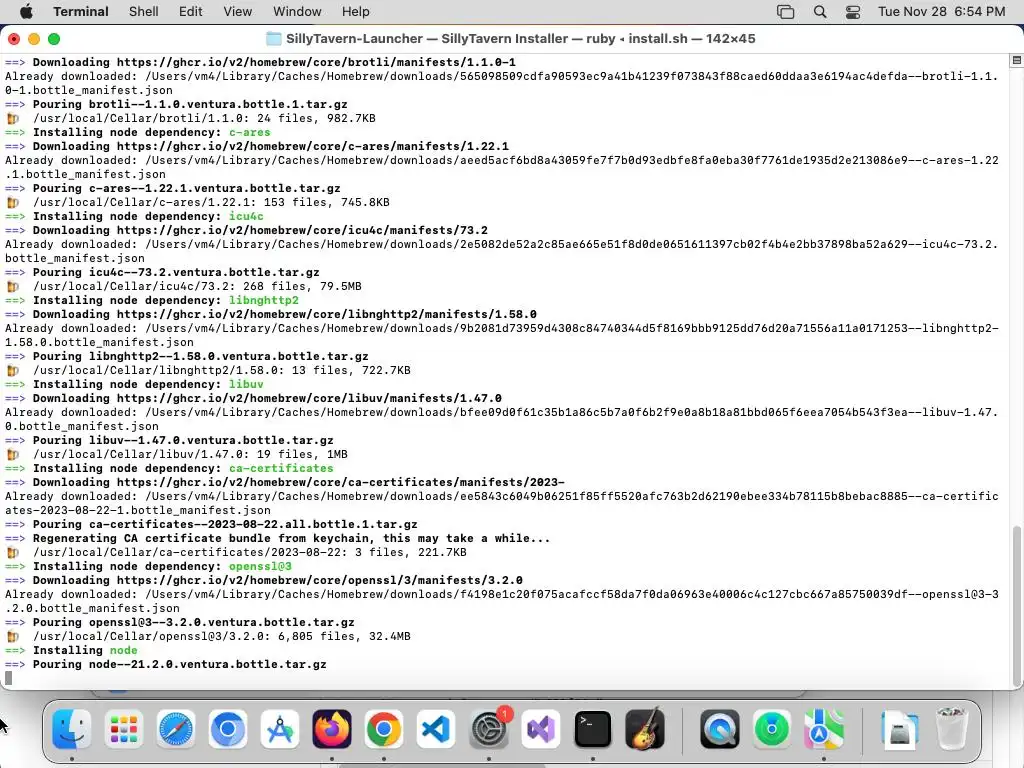The image size is (1024, 768).
Task: Click '/usr/local/Cellar/ca-certificates/2023-08-22: 3 files' line
Action: click(250, 552)
